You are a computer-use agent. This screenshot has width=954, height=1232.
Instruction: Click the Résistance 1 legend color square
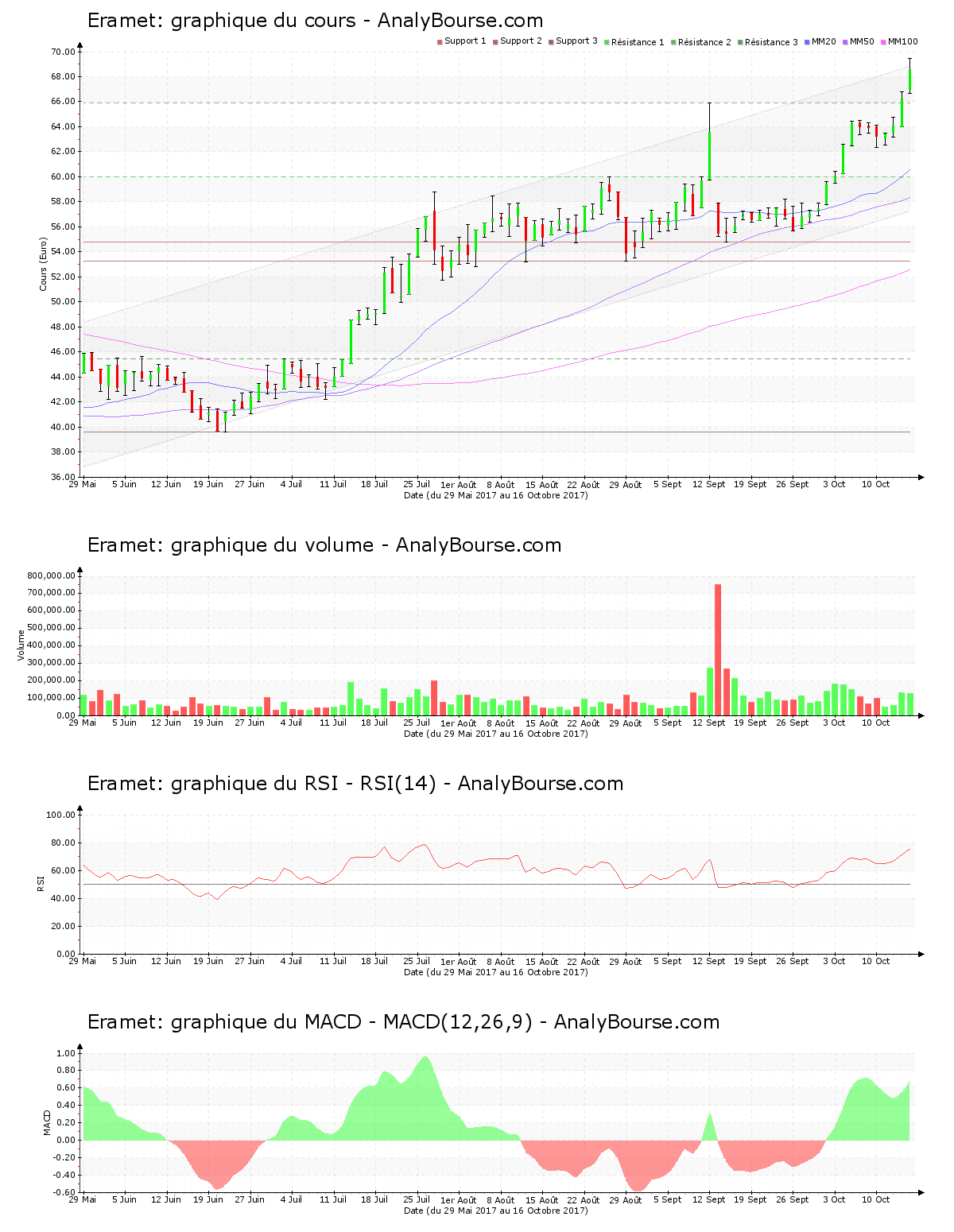pyautogui.click(x=607, y=42)
